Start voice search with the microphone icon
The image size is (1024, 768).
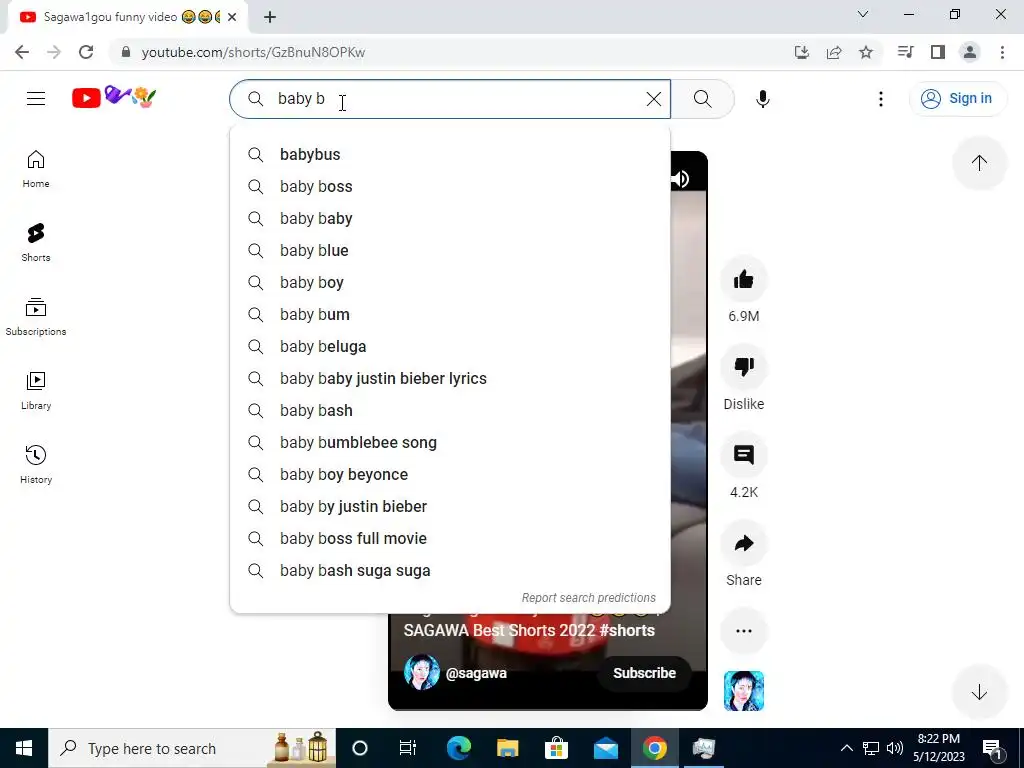pos(762,99)
